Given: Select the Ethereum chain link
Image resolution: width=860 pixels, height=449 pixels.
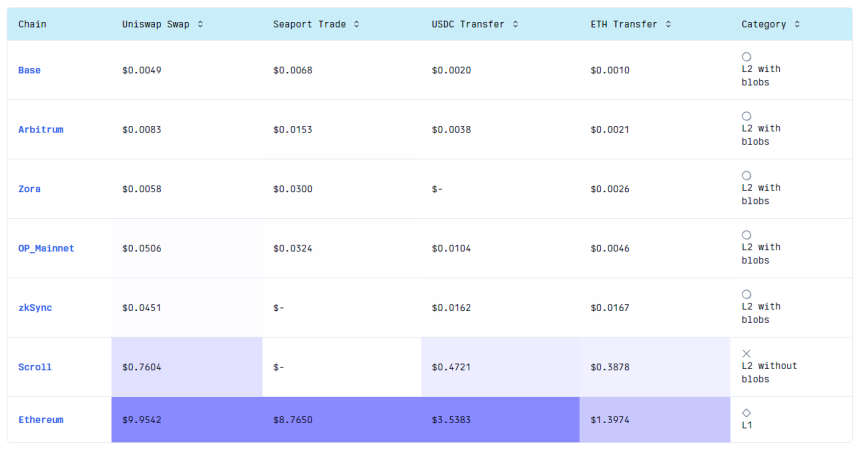Looking at the screenshot, I should click(x=41, y=420).
